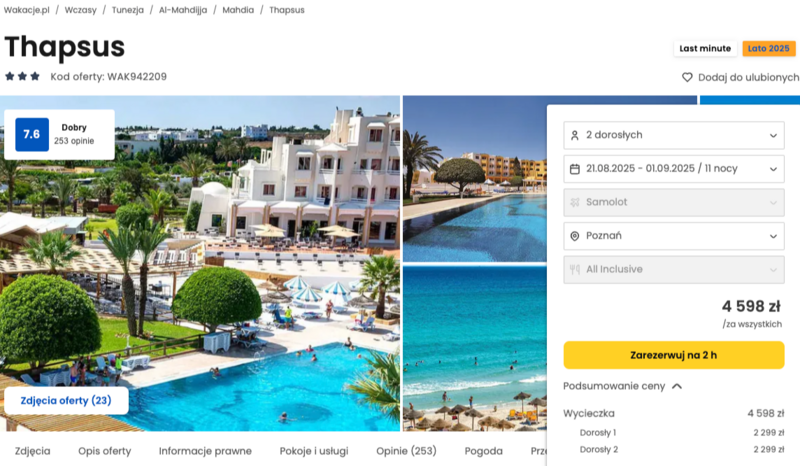Click the Last minute tag
The width and height of the screenshot is (800, 466).
pyautogui.click(x=705, y=48)
